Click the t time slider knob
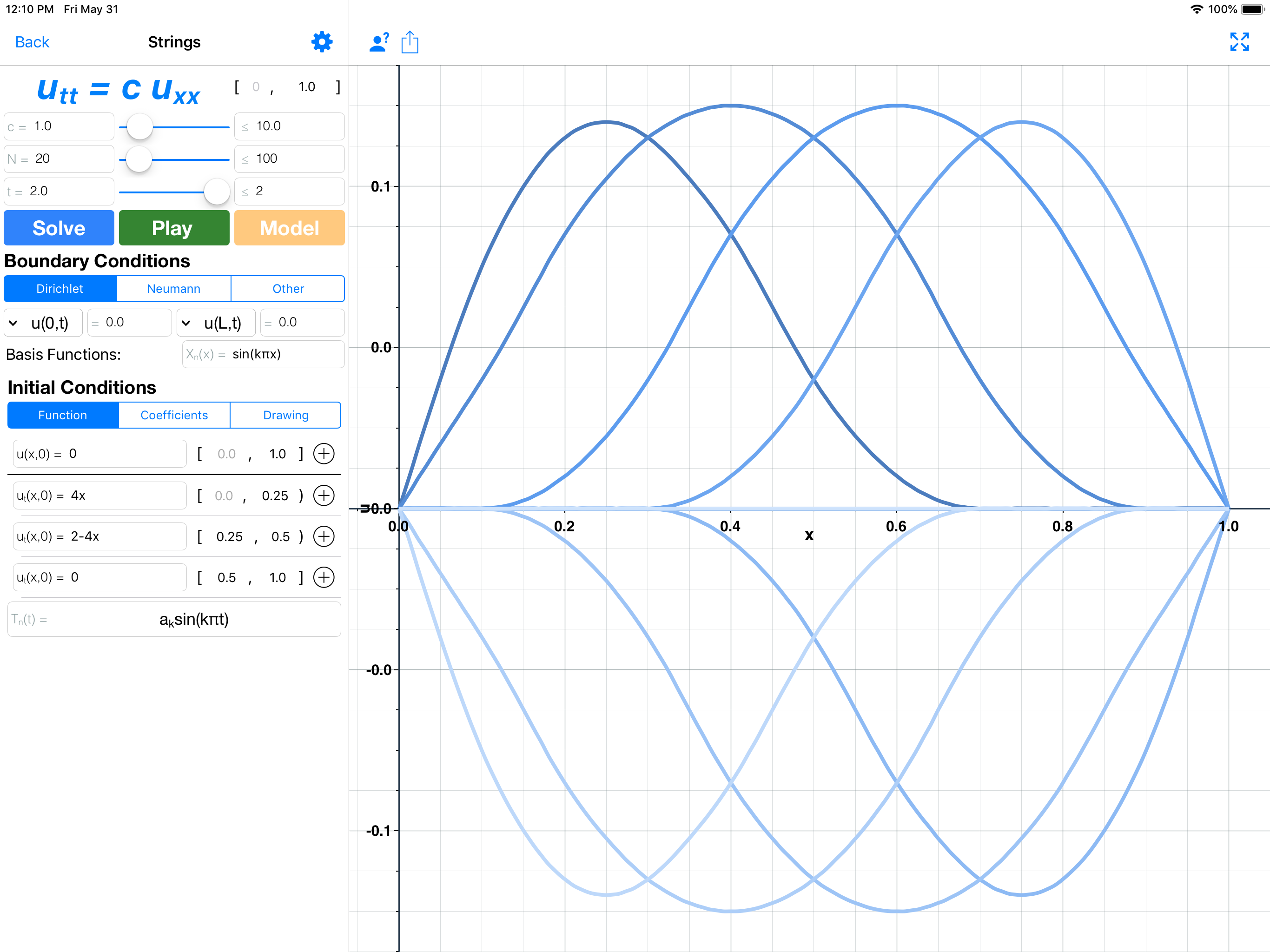Screen dimensions: 1270x952 (217, 192)
